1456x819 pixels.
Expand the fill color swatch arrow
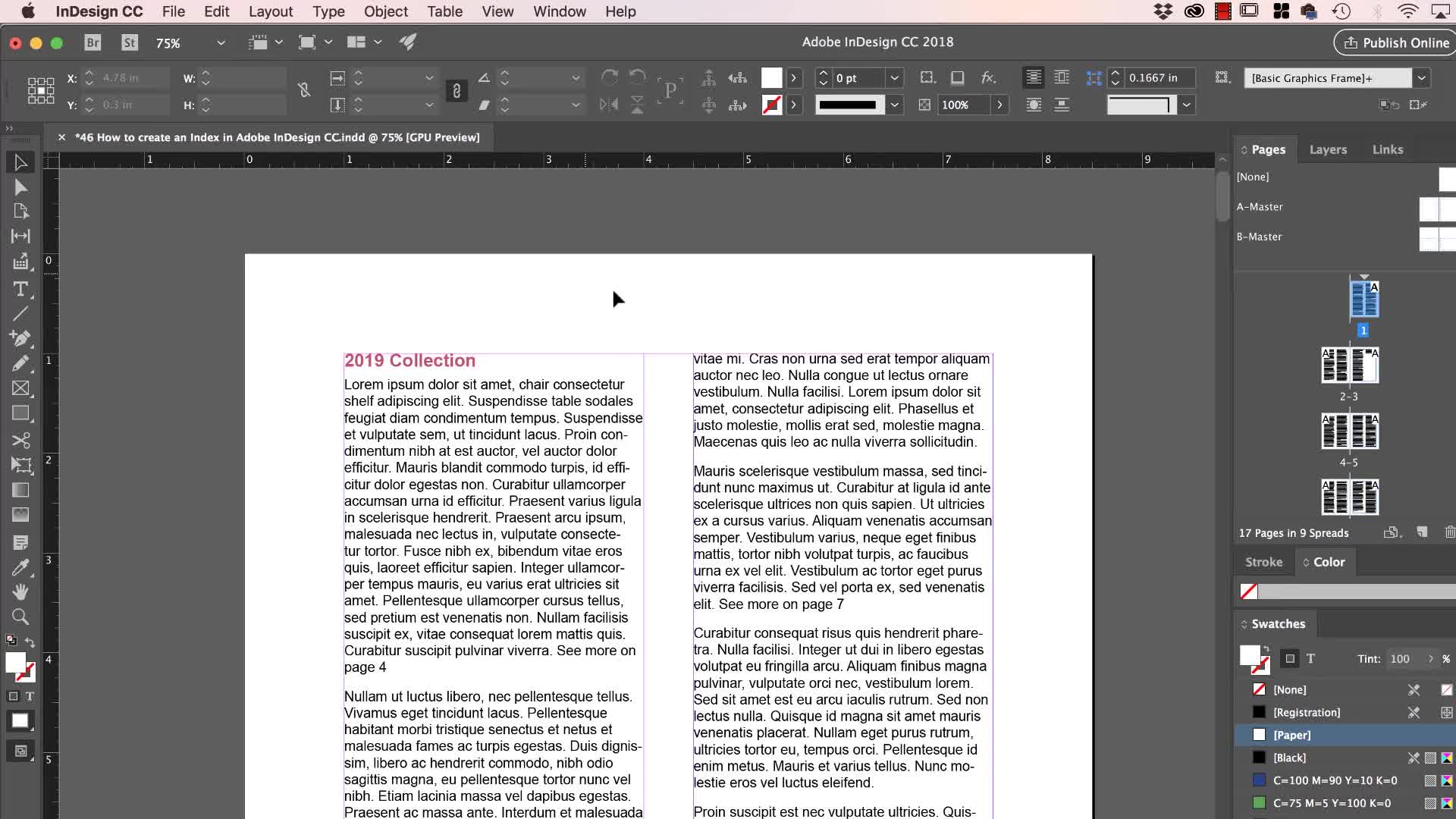(794, 77)
